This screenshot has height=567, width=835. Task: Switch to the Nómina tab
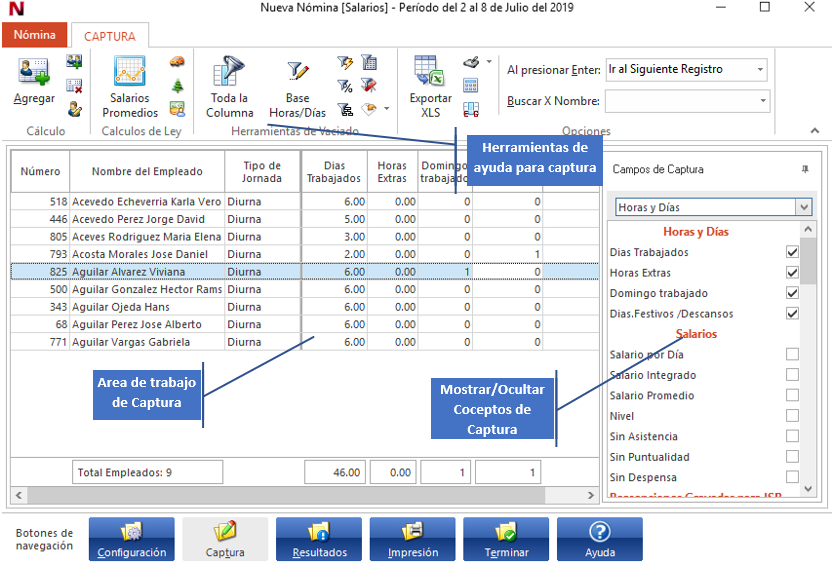34,35
